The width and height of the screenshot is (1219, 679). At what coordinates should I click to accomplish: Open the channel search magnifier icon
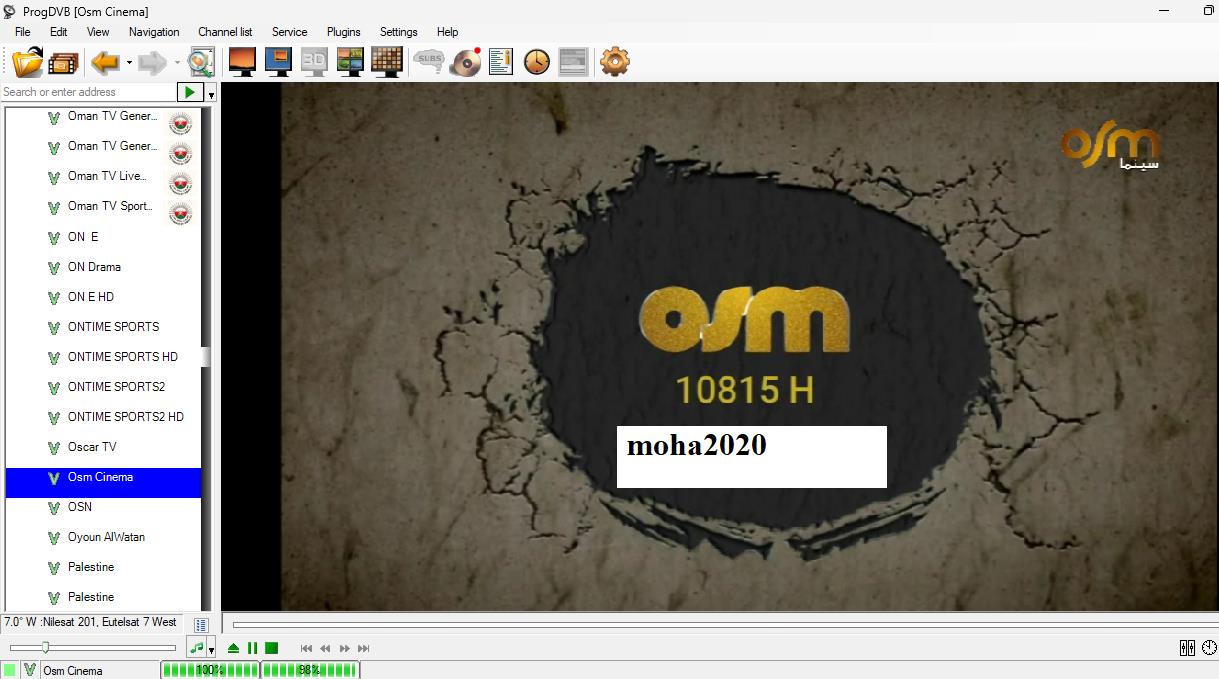pos(201,62)
